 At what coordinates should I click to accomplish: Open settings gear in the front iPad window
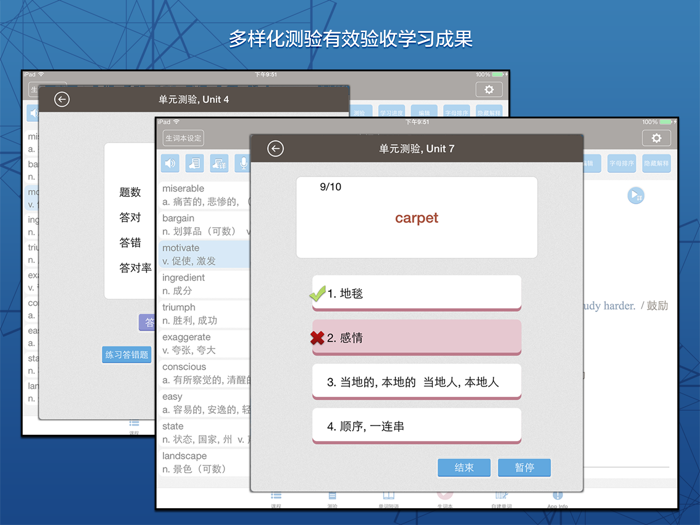click(x=656, y=138)
